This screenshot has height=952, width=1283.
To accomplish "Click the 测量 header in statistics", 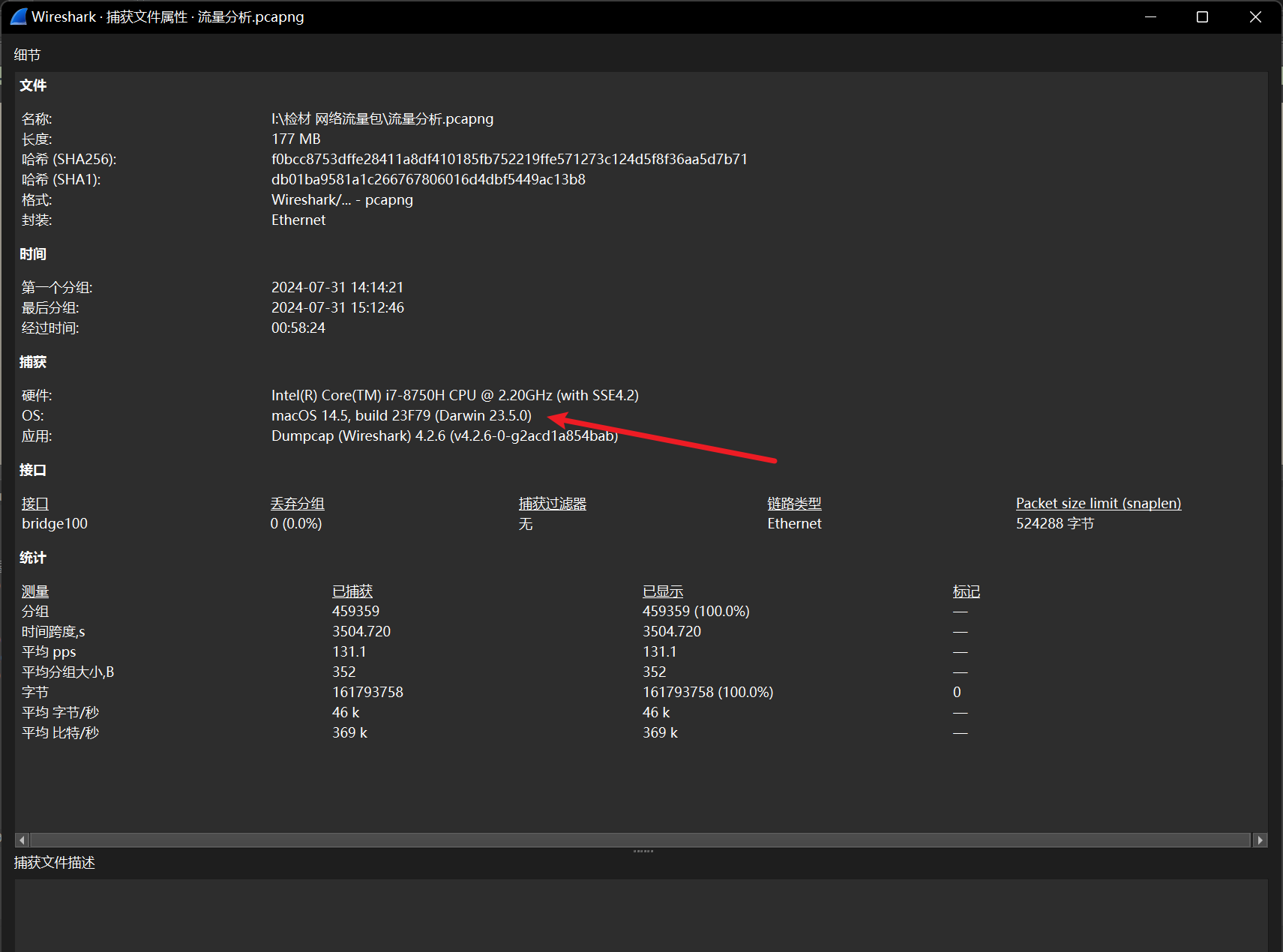I will (35, 591).
